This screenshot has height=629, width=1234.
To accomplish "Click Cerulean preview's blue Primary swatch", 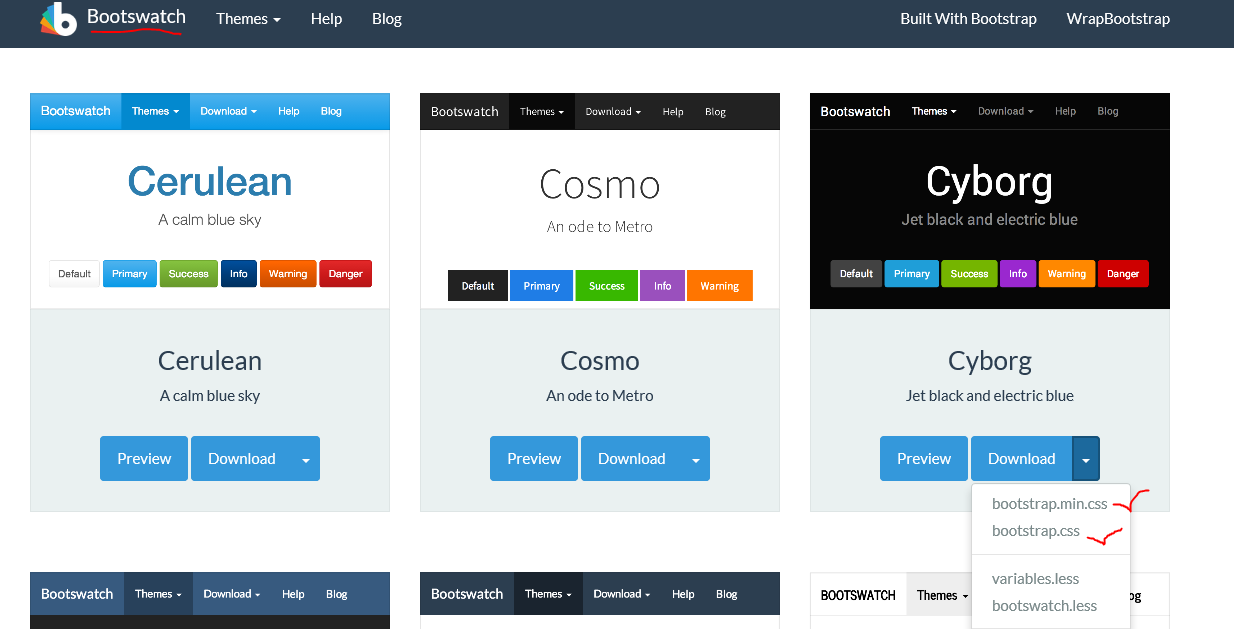I will (x=130, y=274).
